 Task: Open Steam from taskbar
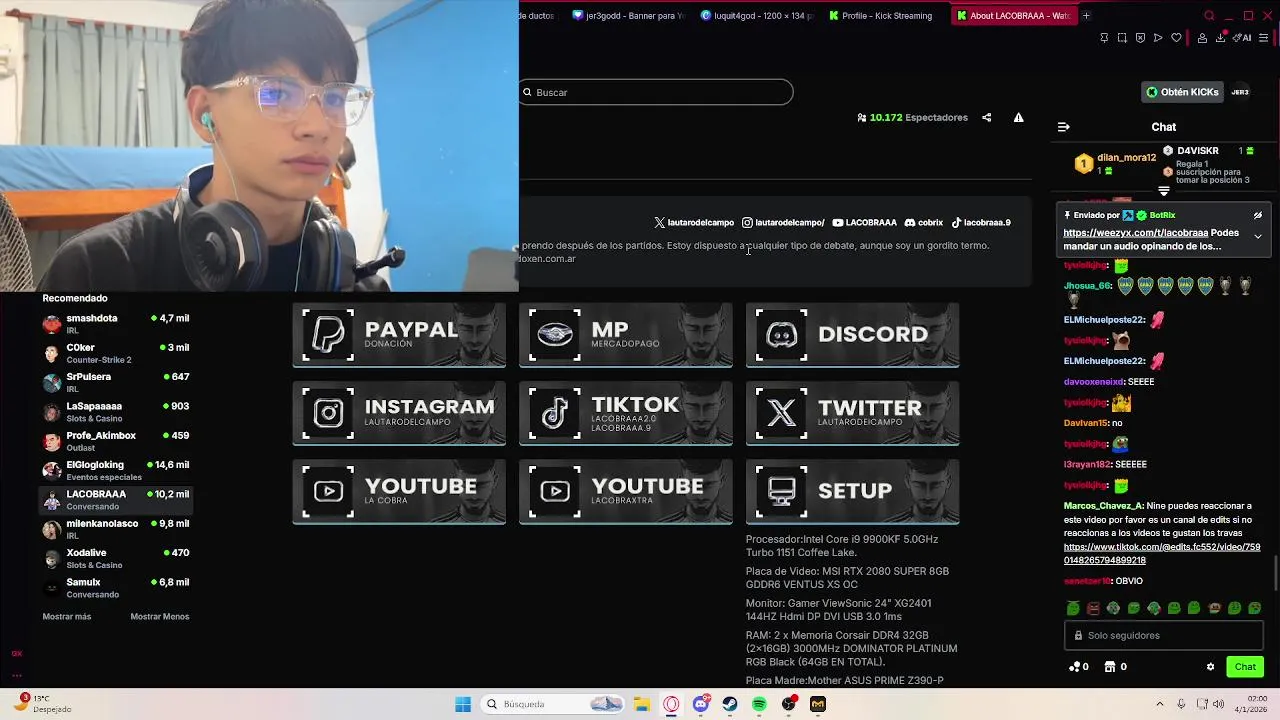pos(730,704)
